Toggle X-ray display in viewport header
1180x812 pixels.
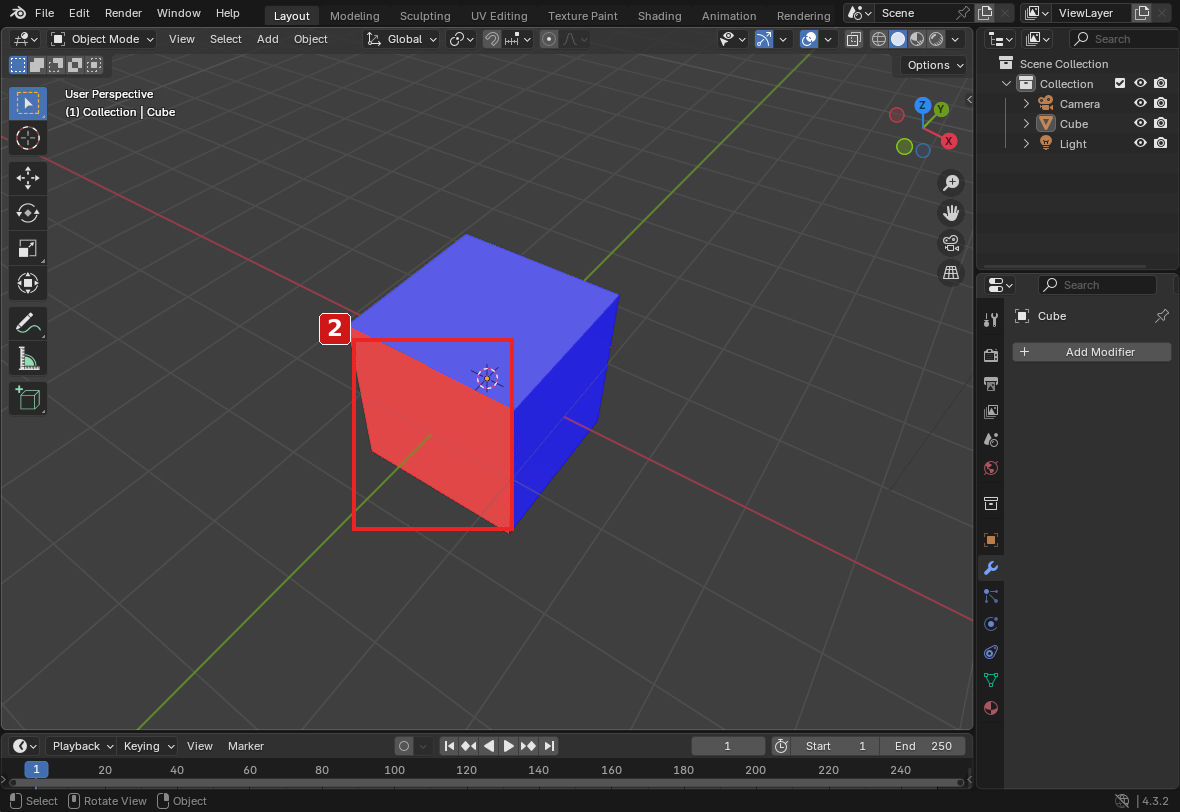tap(853, 39)
